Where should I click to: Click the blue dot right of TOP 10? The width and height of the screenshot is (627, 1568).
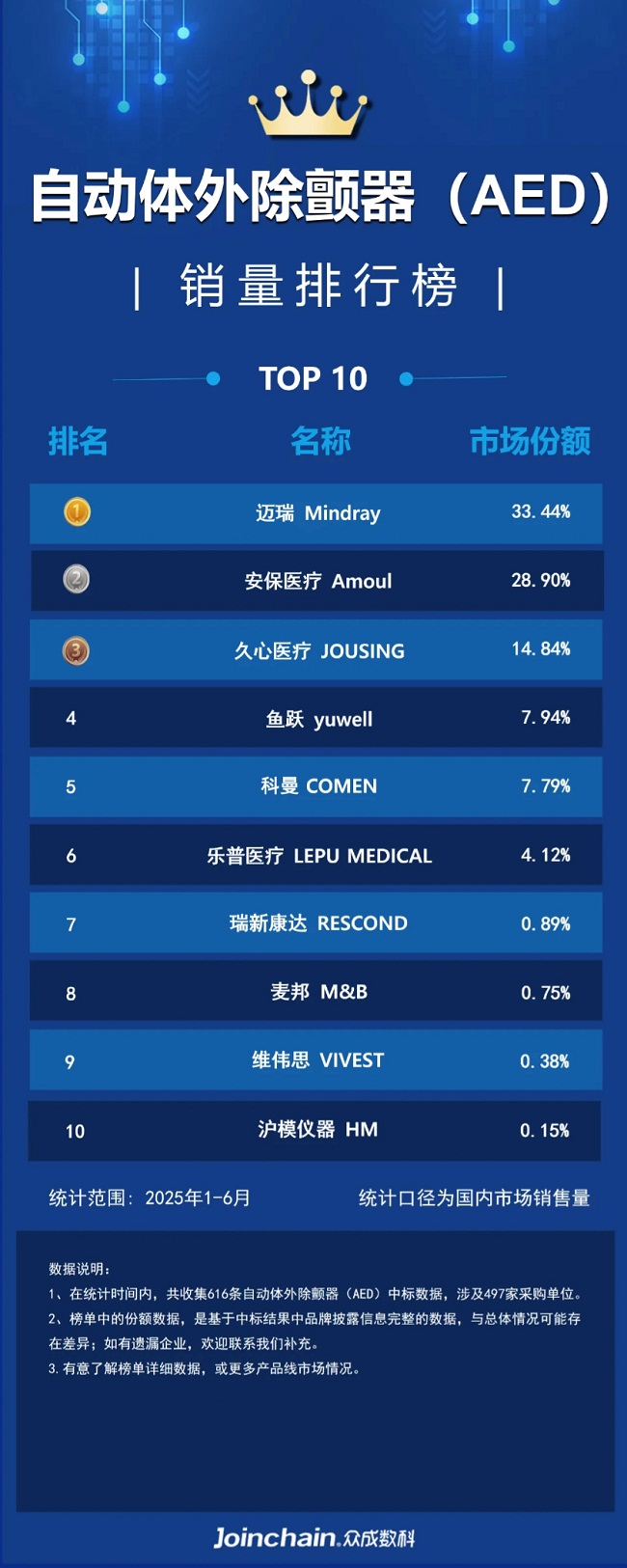click(x=406, y=379)
